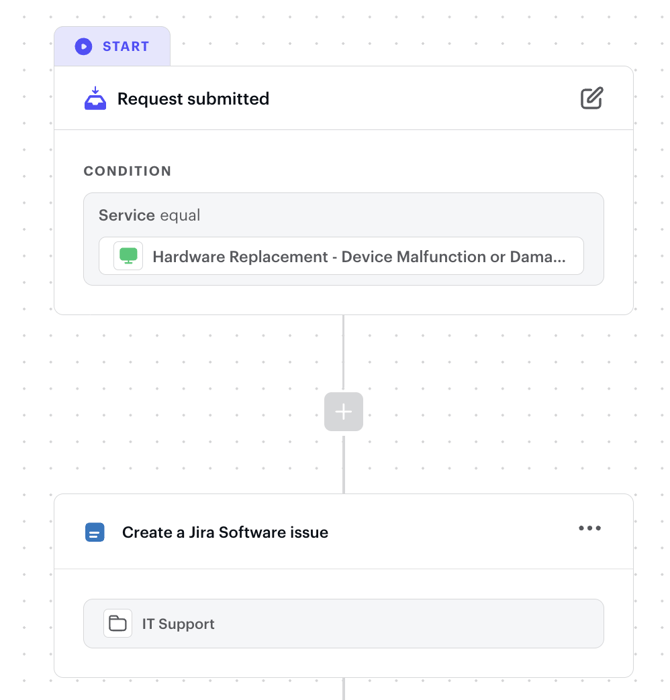The width and height of the screenshot is (670, 700).
Task: Select the Service equal condition box
Action: tap(343, 239)
